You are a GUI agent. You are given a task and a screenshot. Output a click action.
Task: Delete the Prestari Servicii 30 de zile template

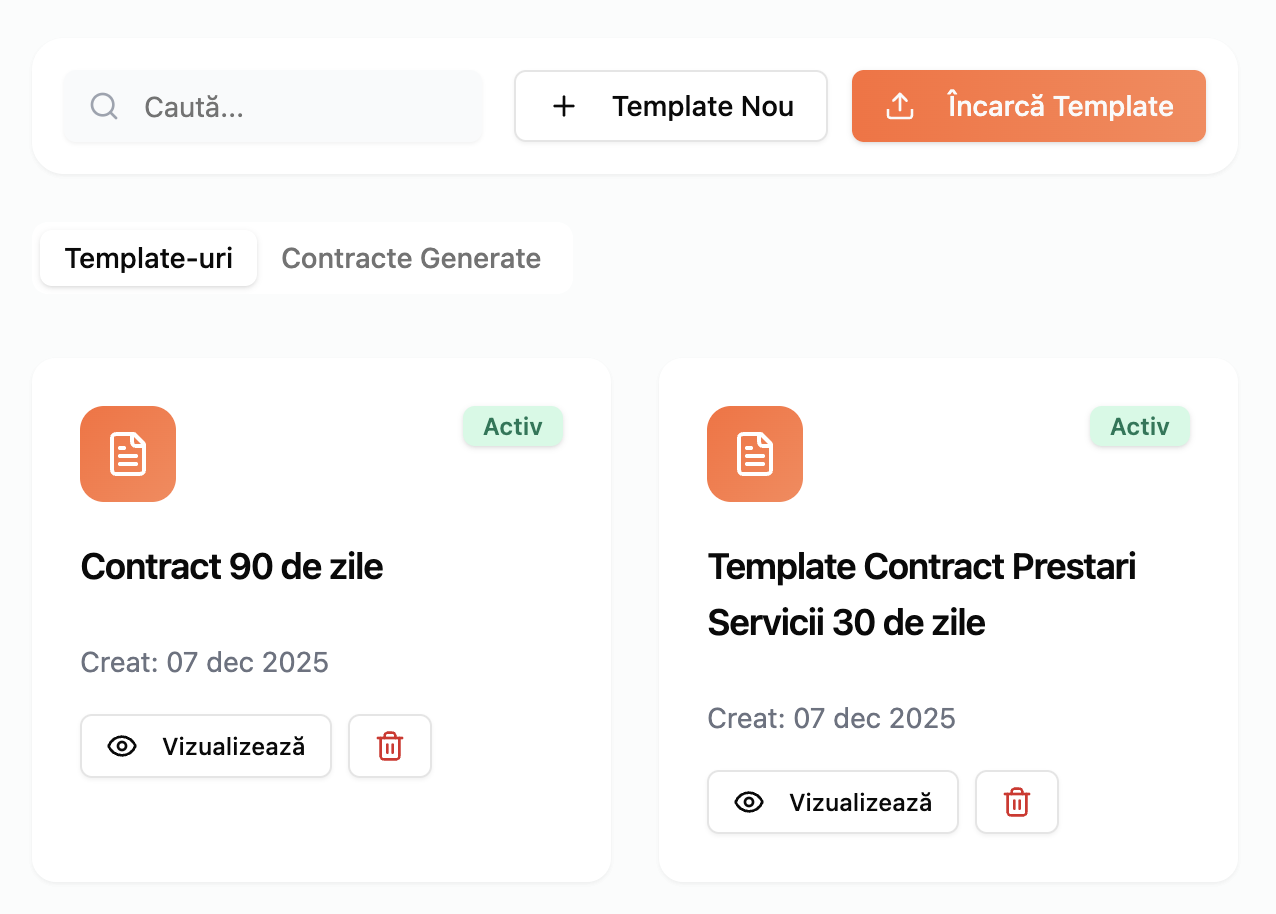click(1017, 802)
